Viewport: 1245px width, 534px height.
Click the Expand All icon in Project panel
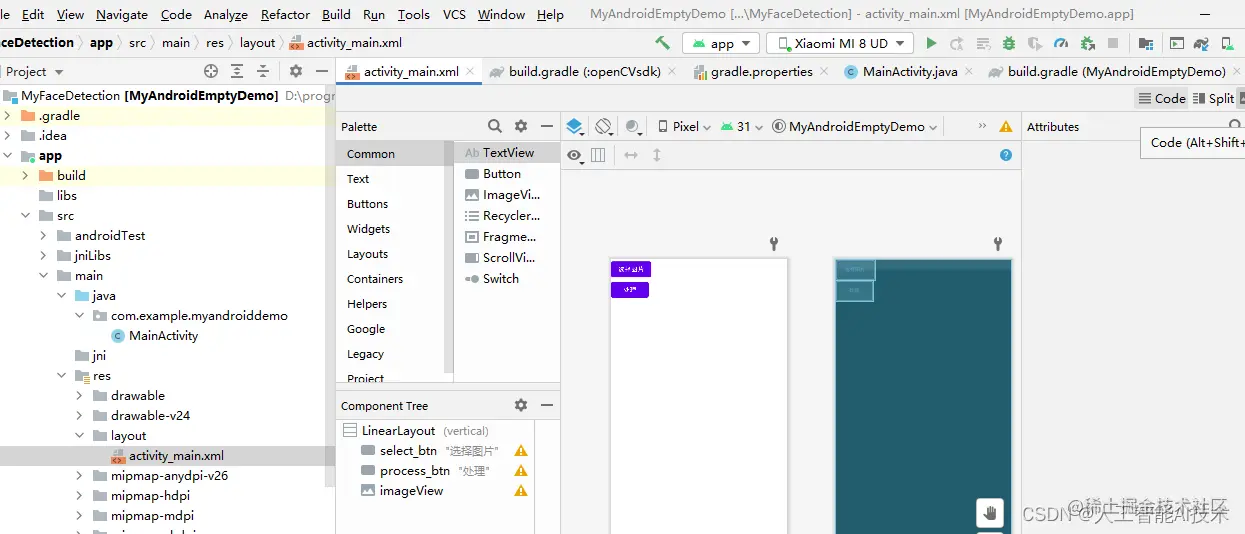coord(237,71)
